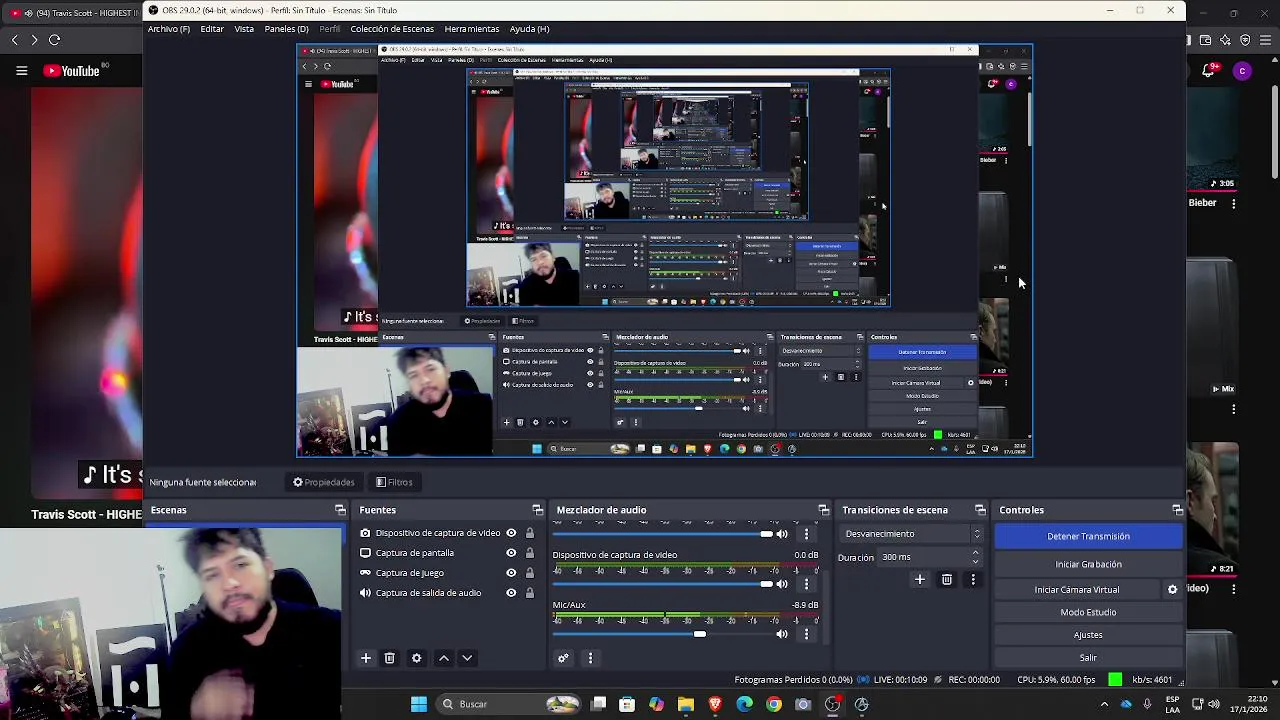Click Iniciar Grabación button
This screenshot has width=1280, height=720.
pos(1088,564)
